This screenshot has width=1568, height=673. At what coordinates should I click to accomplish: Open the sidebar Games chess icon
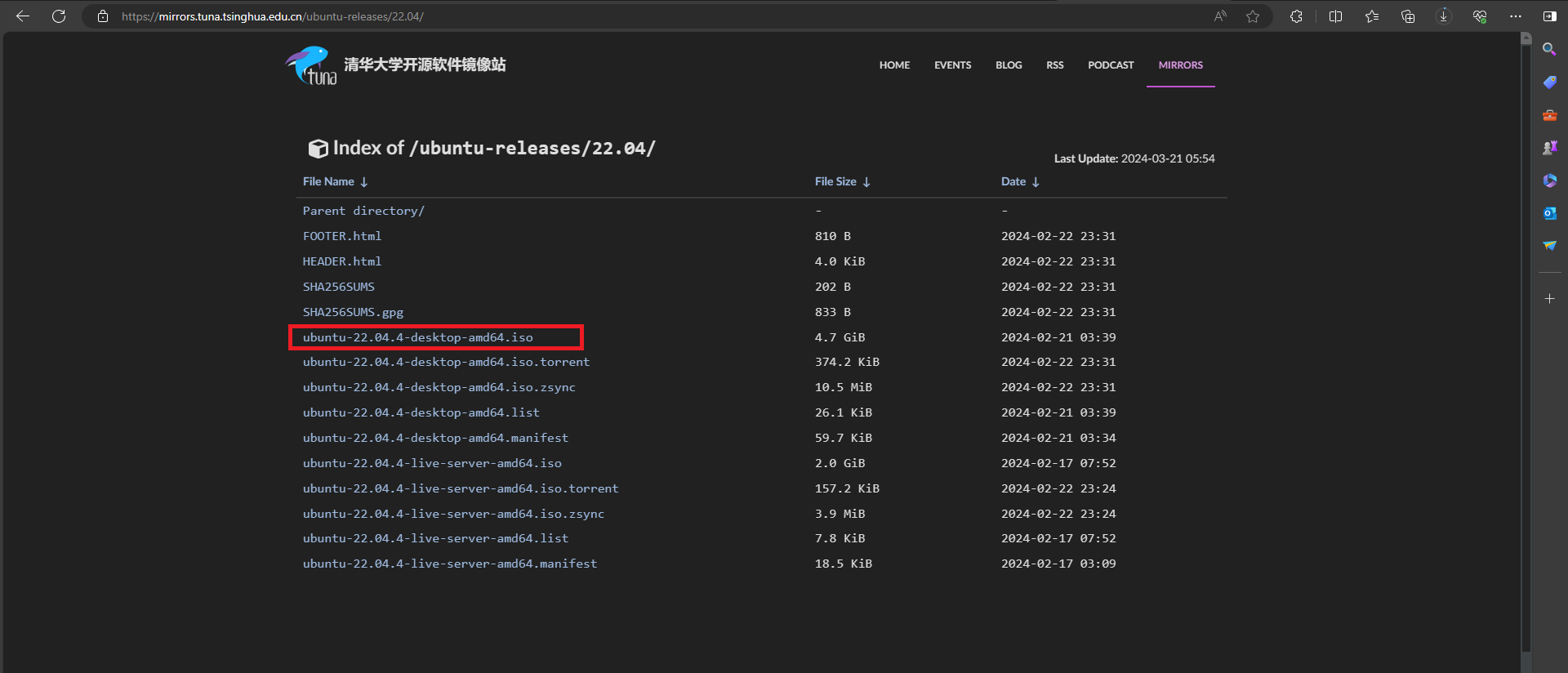click(x=1549, y=148)
